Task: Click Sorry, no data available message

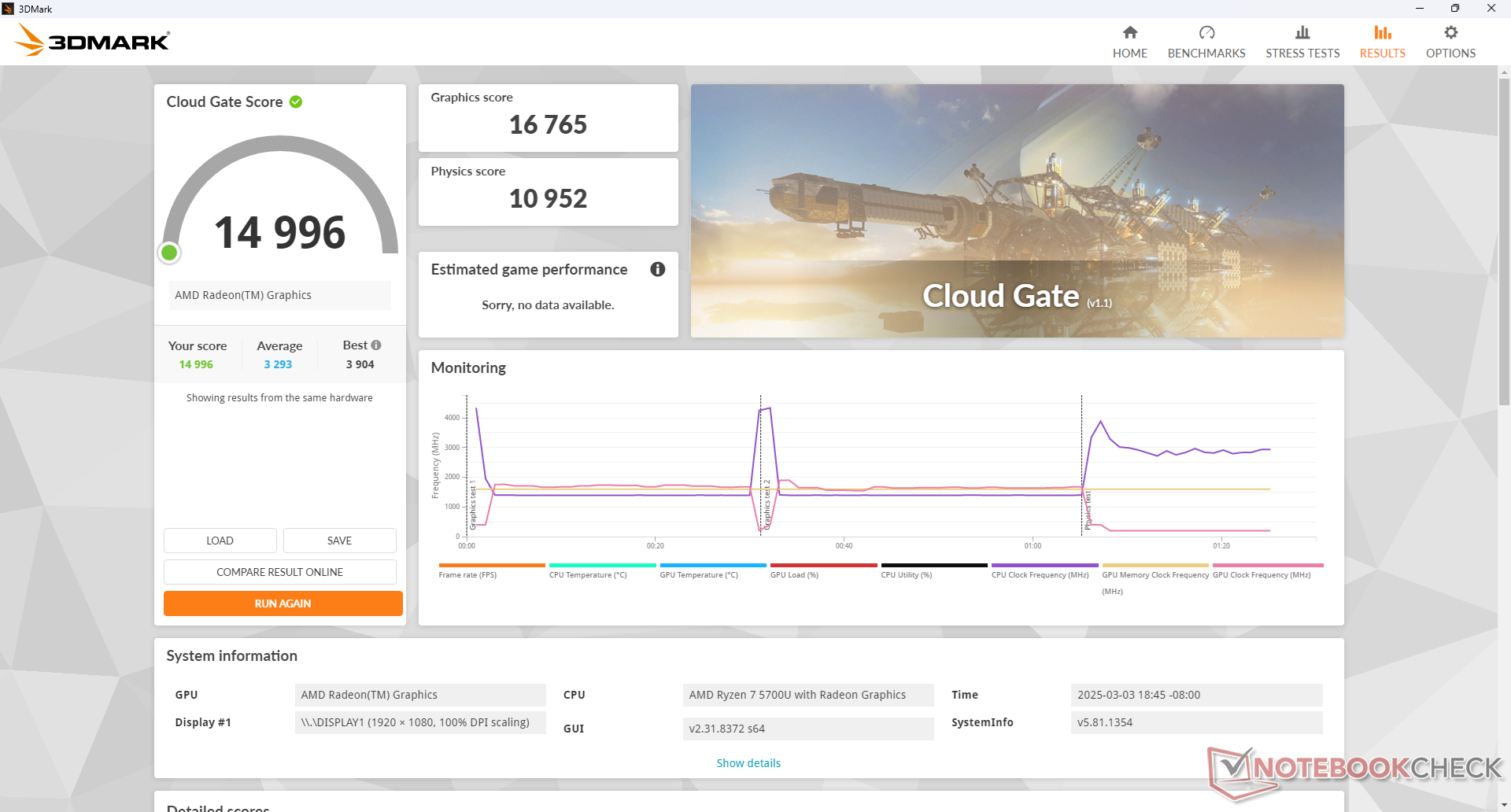Action: [x=548, y=304]
